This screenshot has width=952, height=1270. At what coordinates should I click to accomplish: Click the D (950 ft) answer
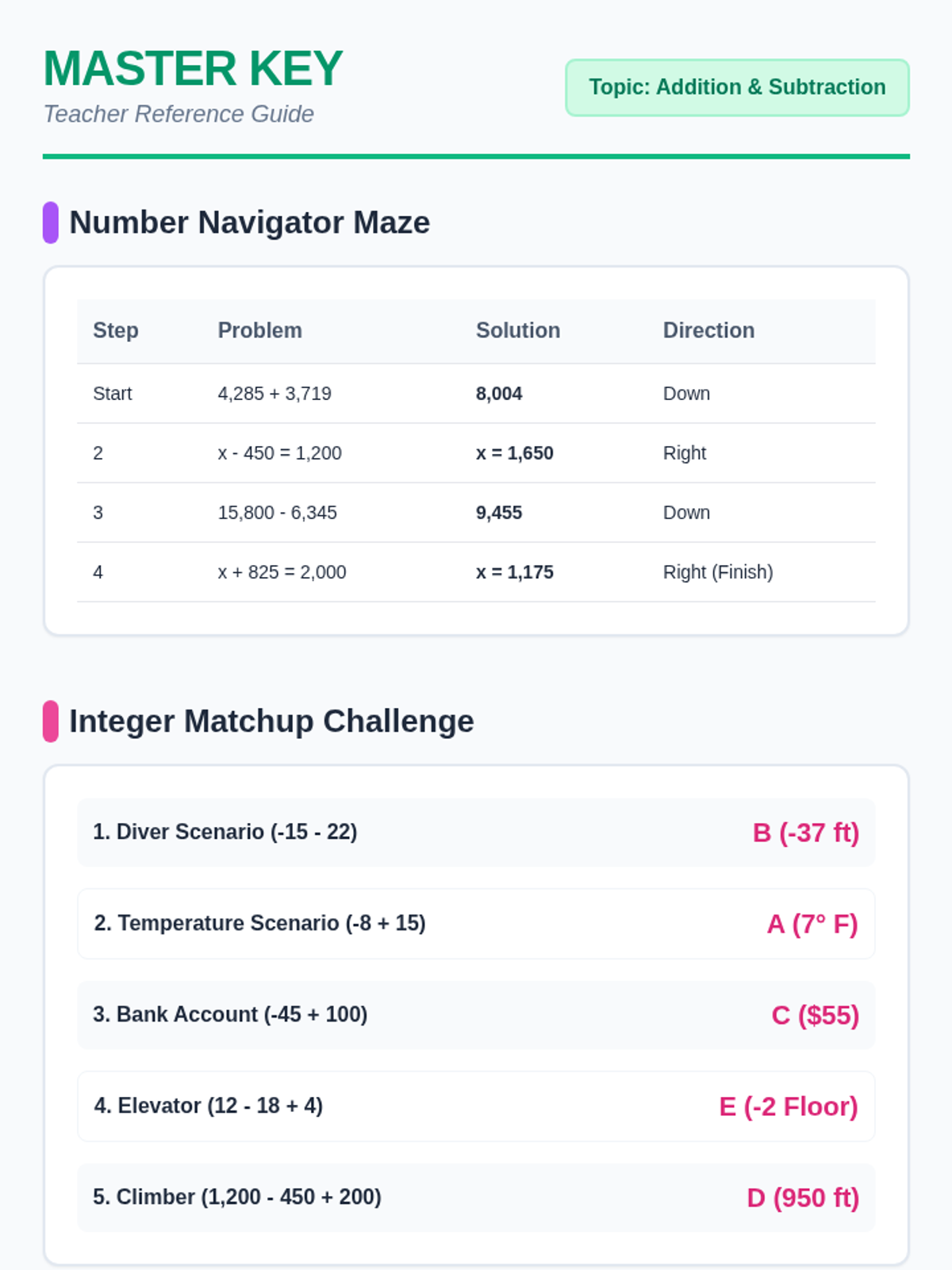[803, 1198]
